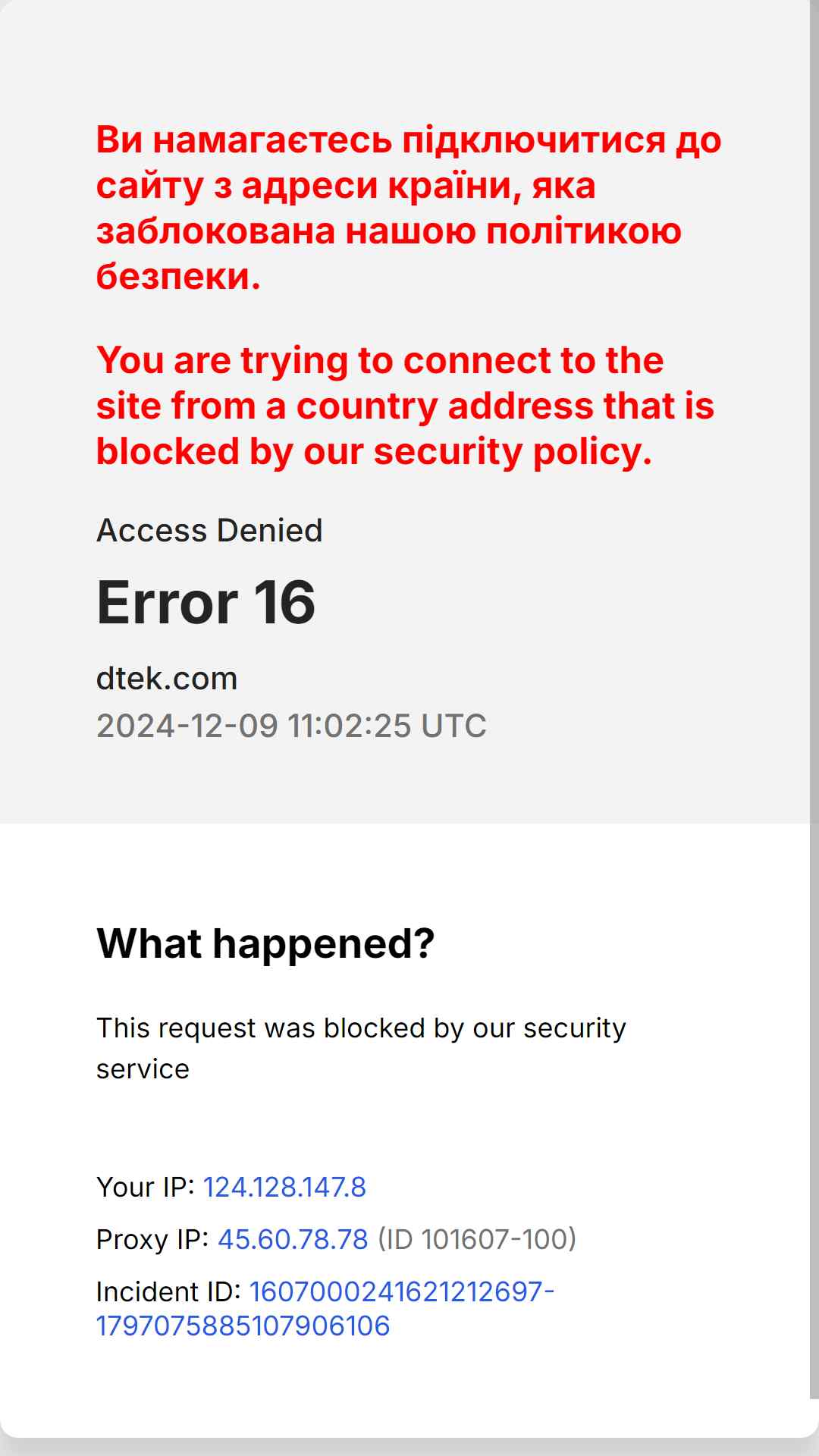
Task: Click red Ukrainian line "Ви намагаєтесь підключитися до"
Action: 409,140
